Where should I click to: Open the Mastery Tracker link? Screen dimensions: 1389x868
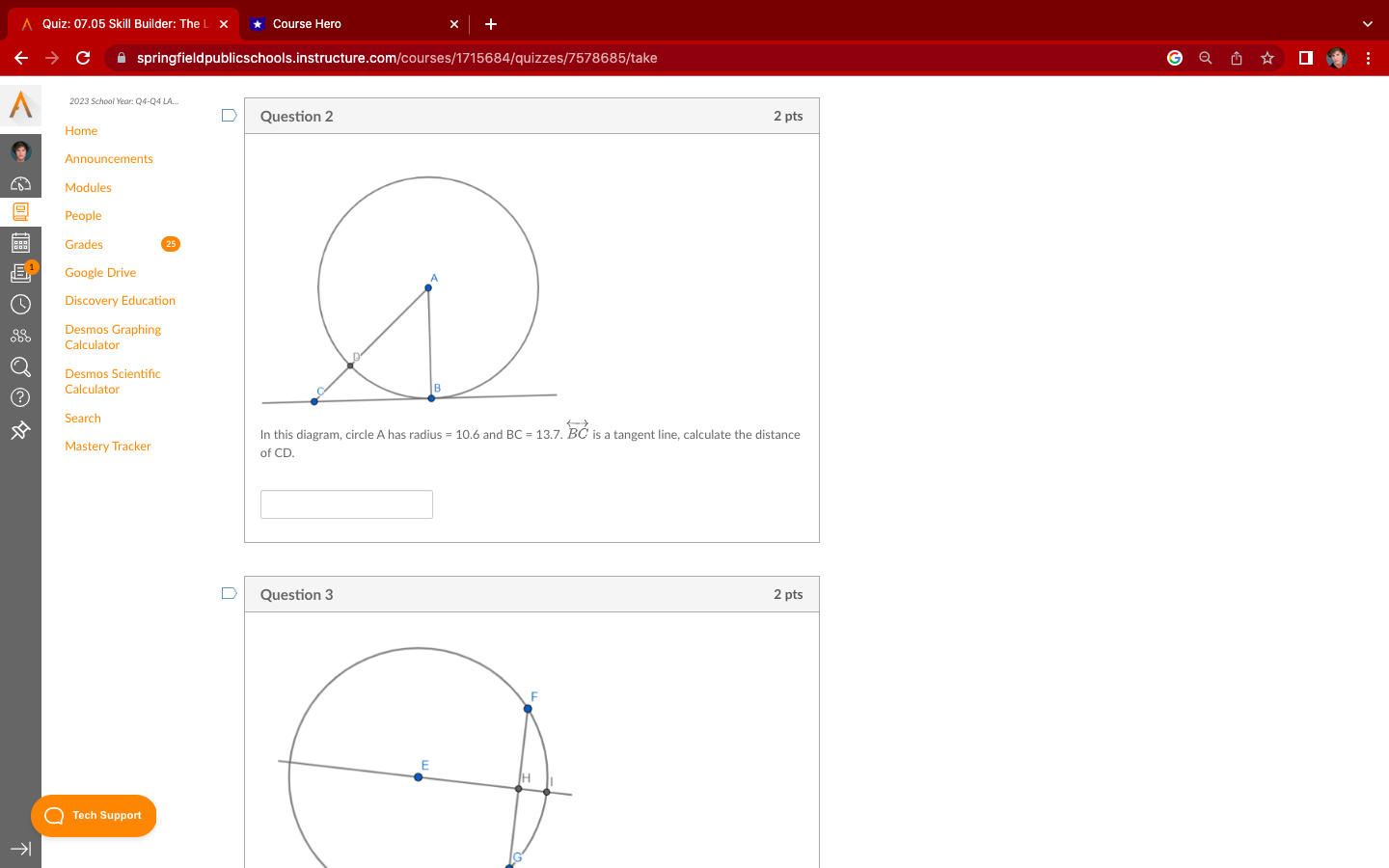click(x=108, y=447)
